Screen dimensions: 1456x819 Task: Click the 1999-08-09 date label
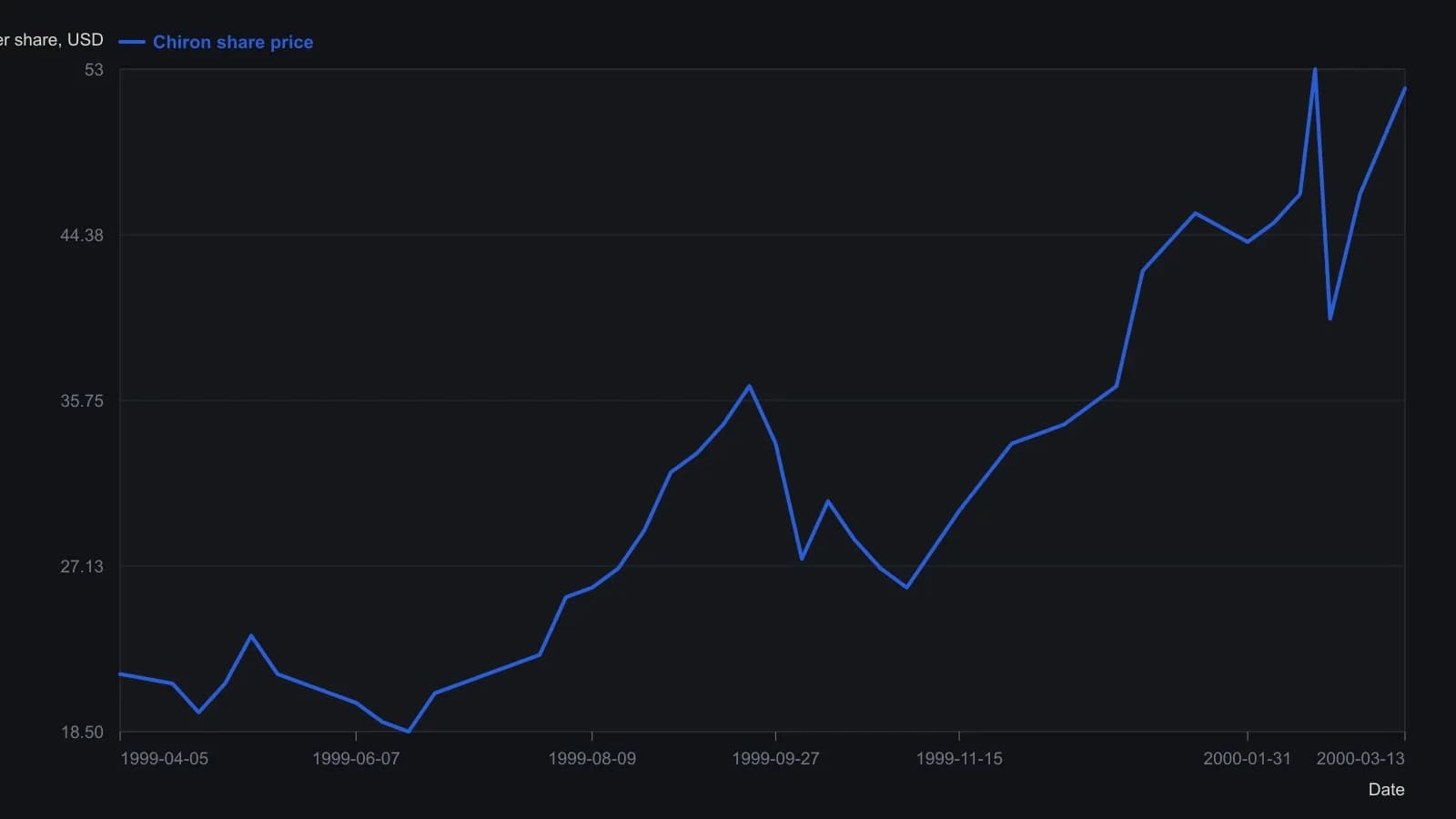[592, 759]
